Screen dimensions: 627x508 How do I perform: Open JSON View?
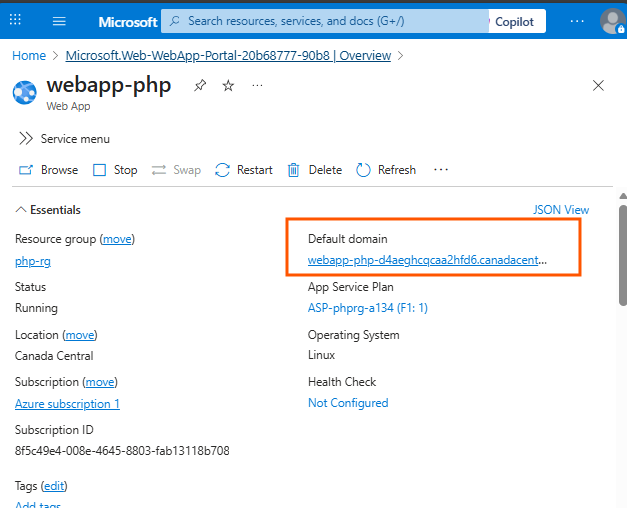[x=561, y=210]
